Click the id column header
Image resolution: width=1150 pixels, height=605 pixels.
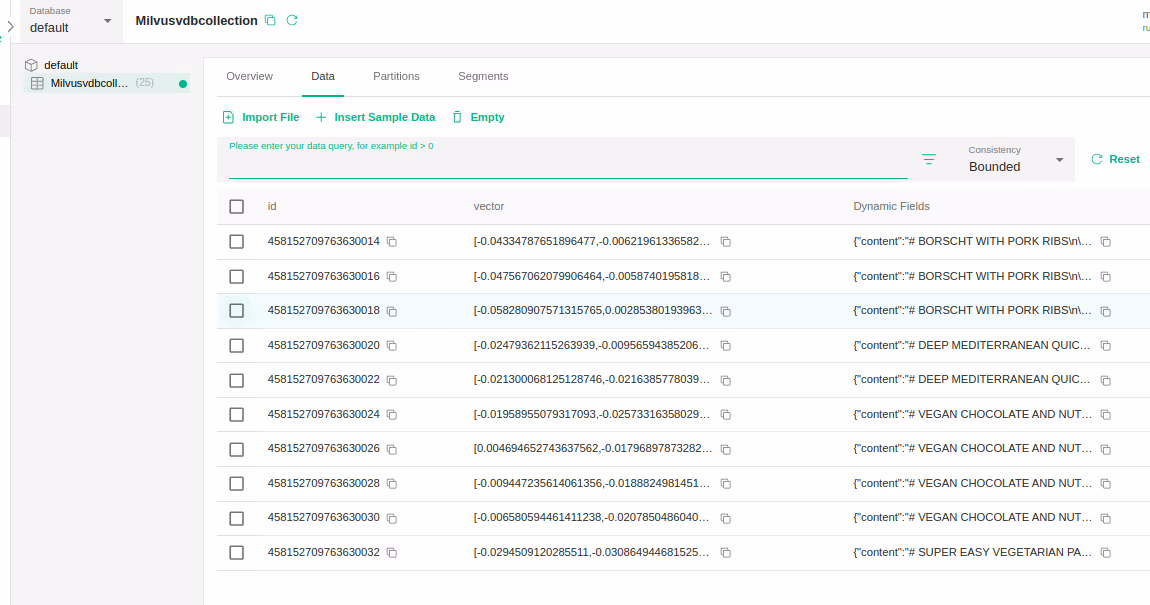272,207
